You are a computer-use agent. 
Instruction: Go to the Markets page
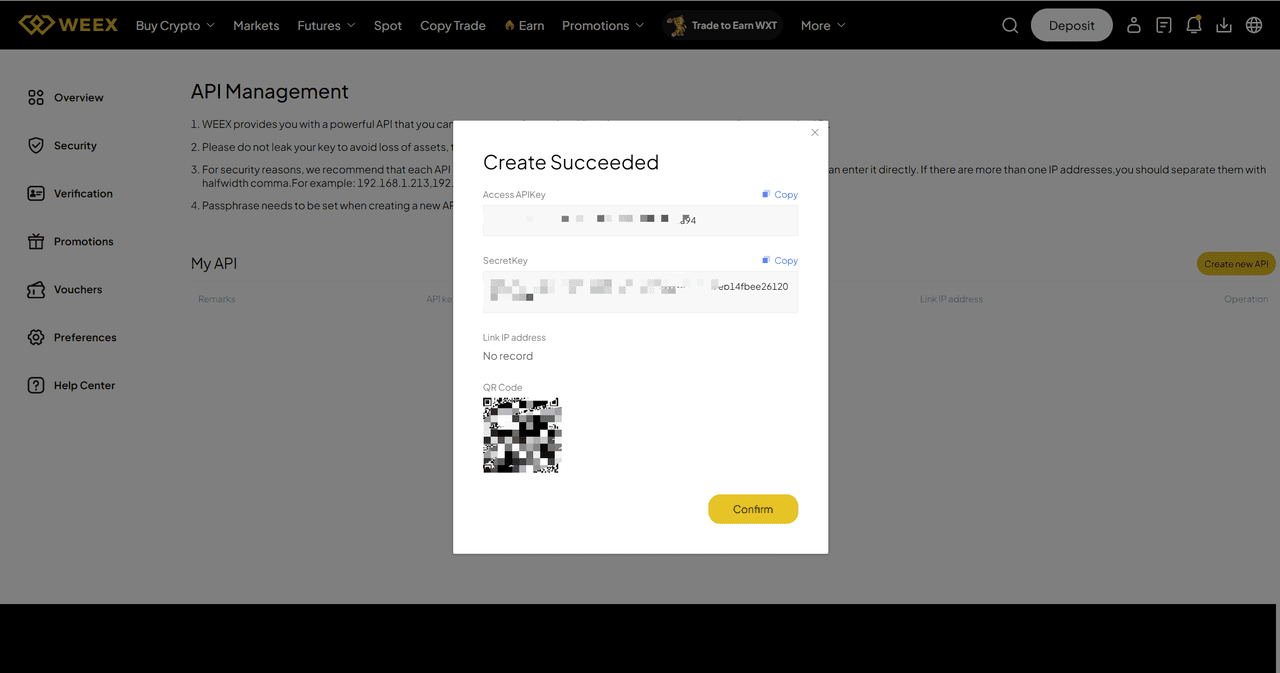[x=256, y=25]
